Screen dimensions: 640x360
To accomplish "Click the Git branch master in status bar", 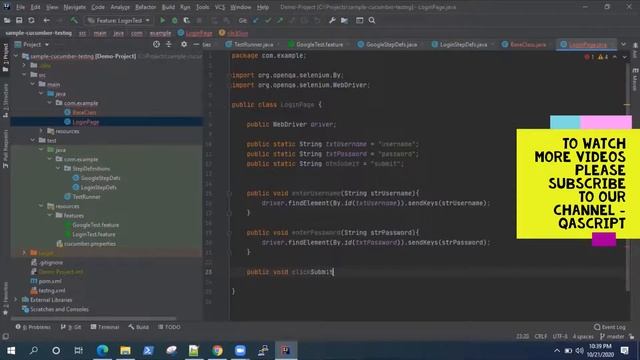I will (x=612, y=336).
